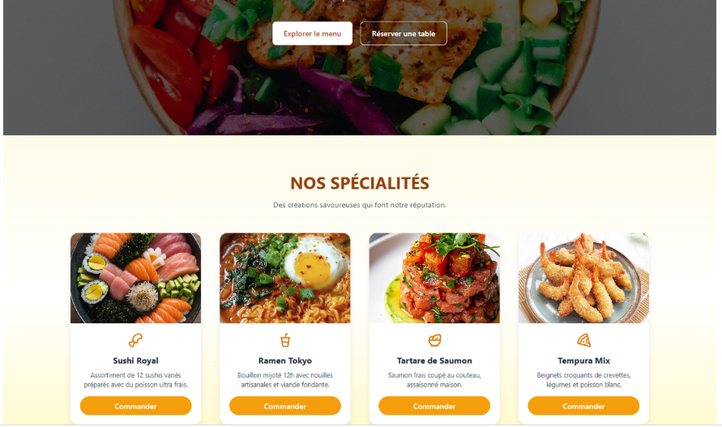This screenshot has width=722, height=427.
Task: Open the Sushi Royal platter photo
Action: pos(135,278)
